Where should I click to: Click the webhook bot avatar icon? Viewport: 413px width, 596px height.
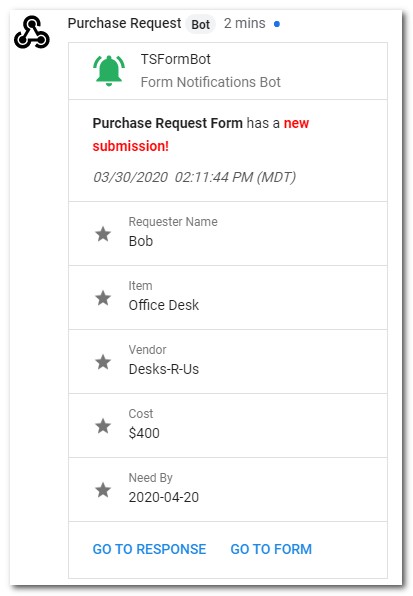[x=32, y=32]
